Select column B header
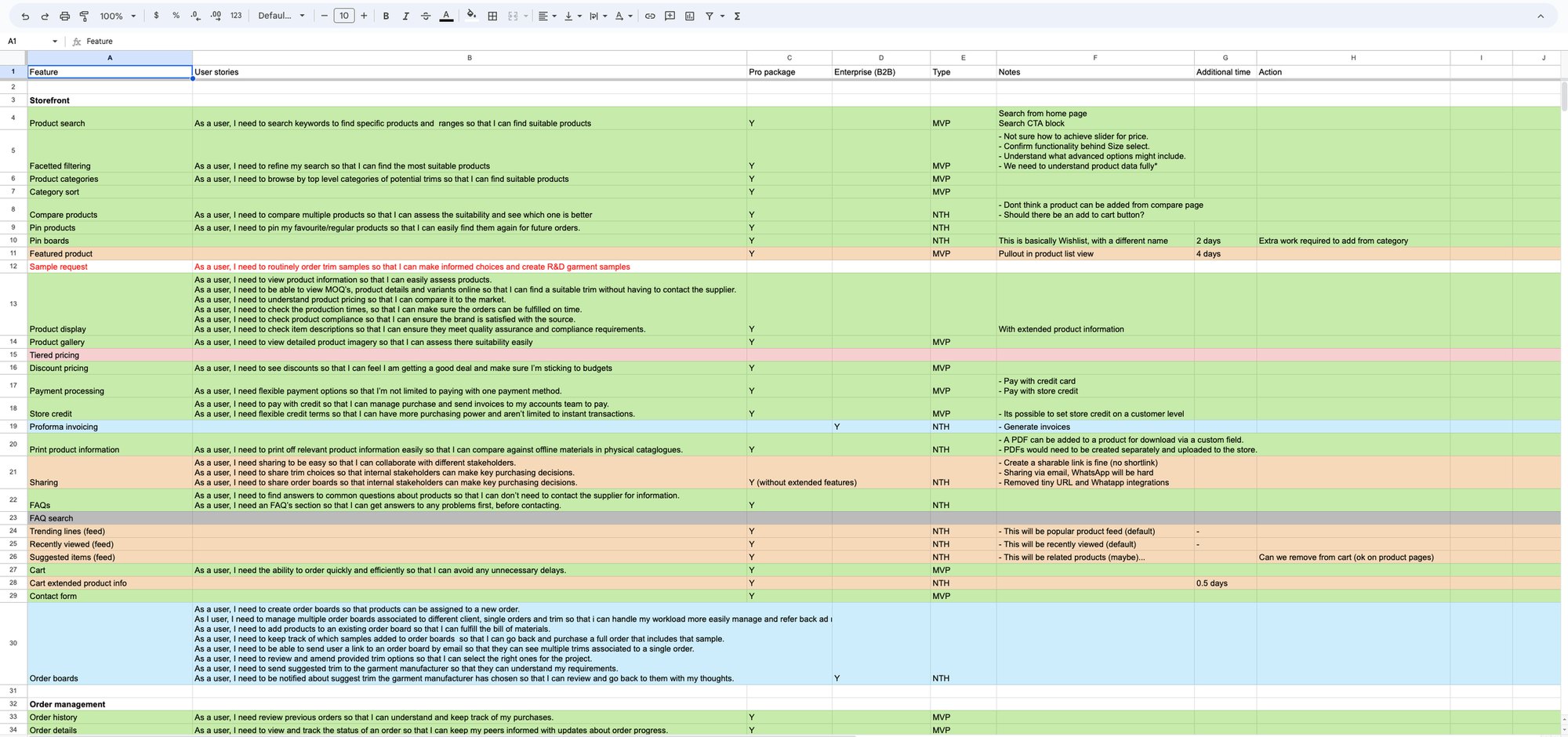Viewport: 1568px width, 737px height. click(x=470, y=58)
